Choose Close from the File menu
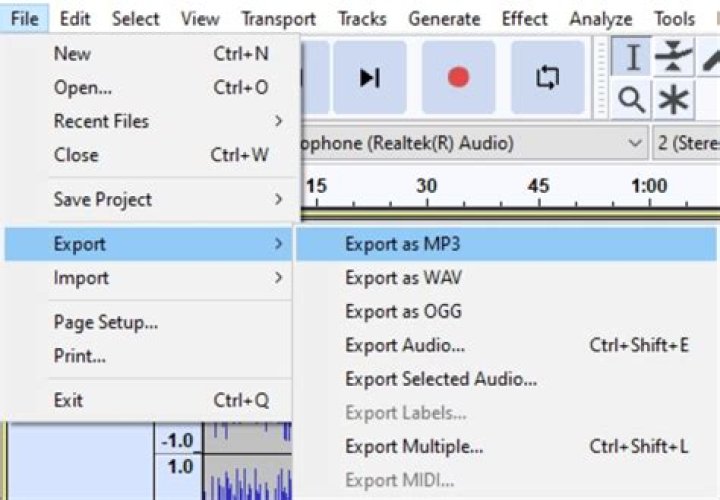Viewport: 720px width, 500px height. pyautogui.click(x=148, y=155)
